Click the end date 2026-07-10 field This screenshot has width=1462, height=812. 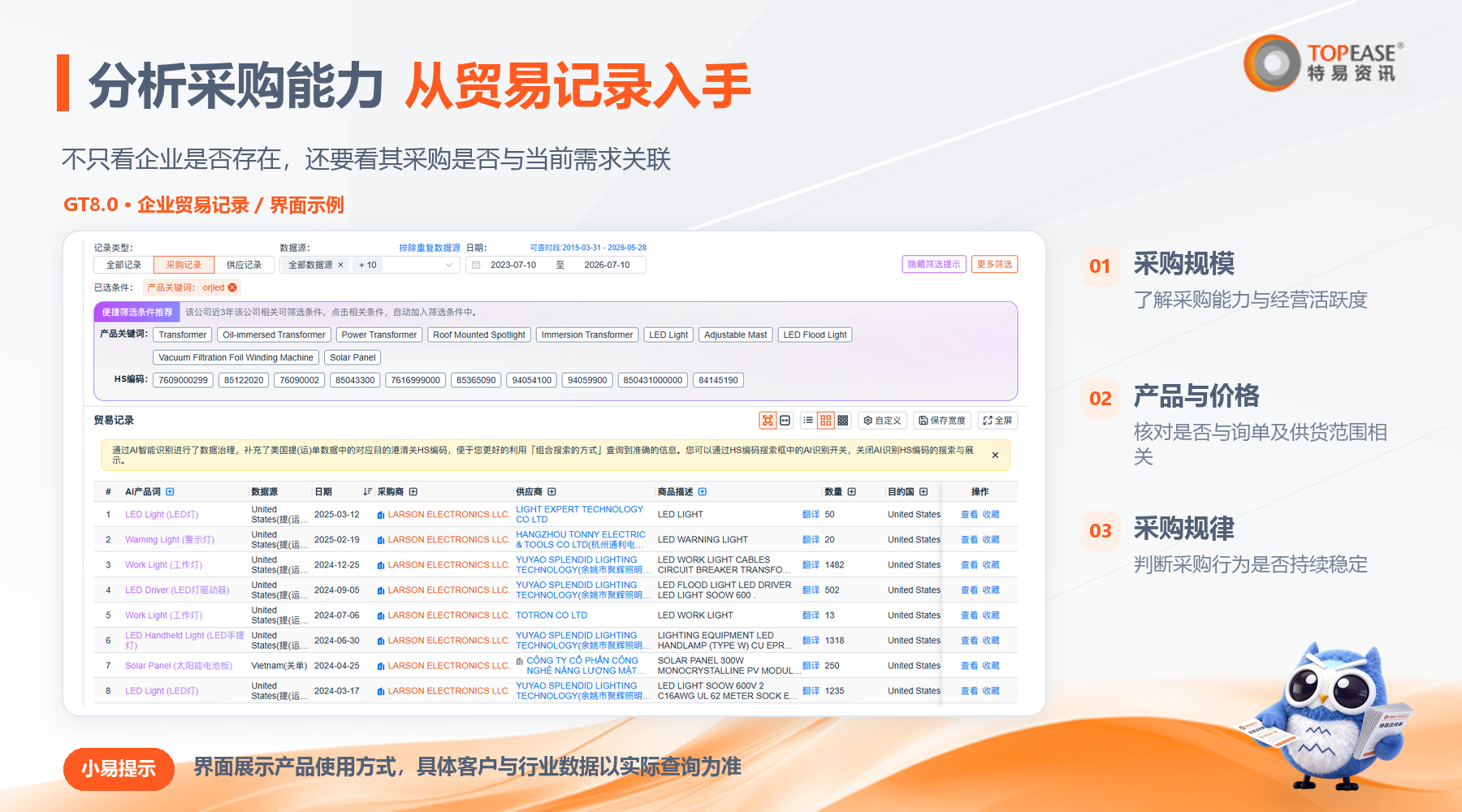coord(607,265)
